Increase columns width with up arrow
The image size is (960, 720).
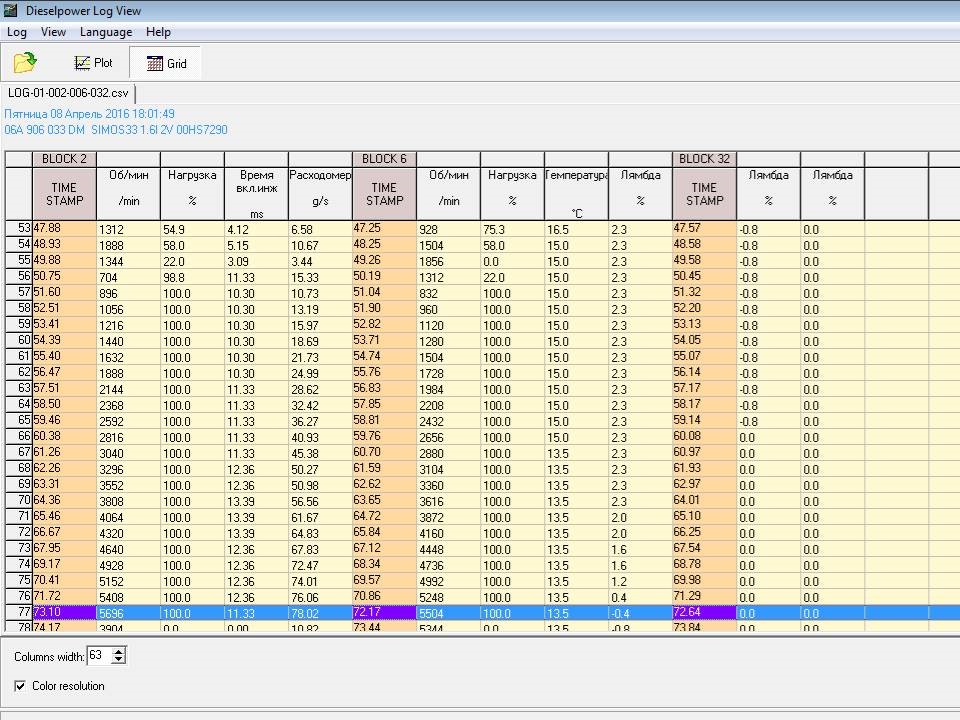click(119, 651)
